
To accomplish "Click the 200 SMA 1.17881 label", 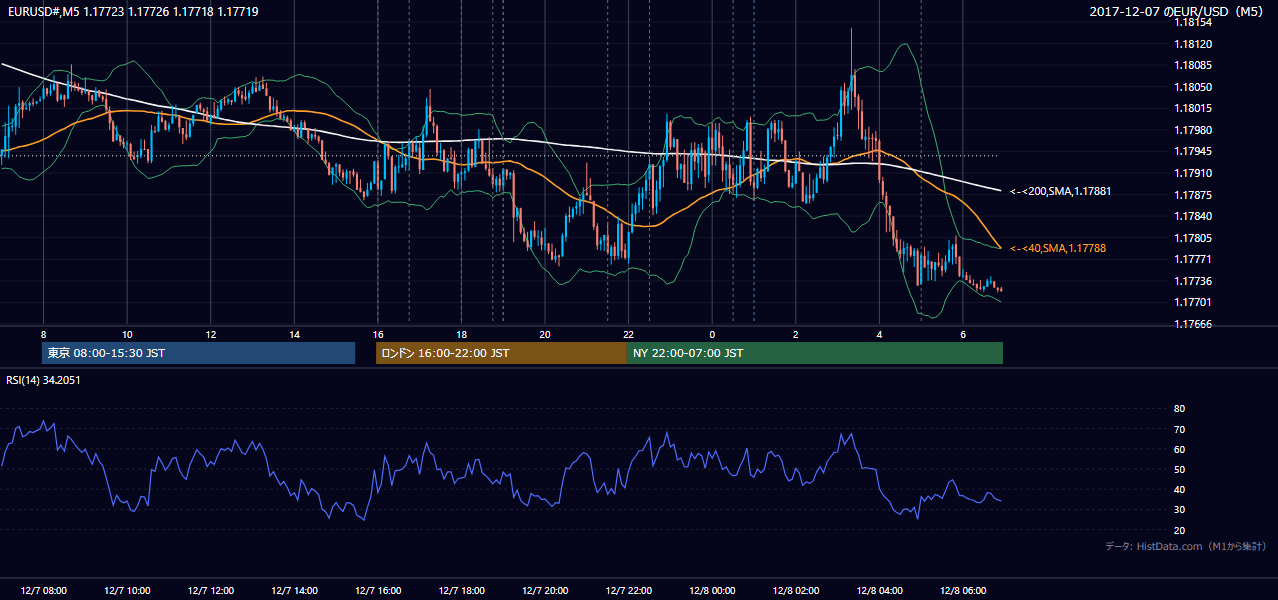I will coord(1060,191).
